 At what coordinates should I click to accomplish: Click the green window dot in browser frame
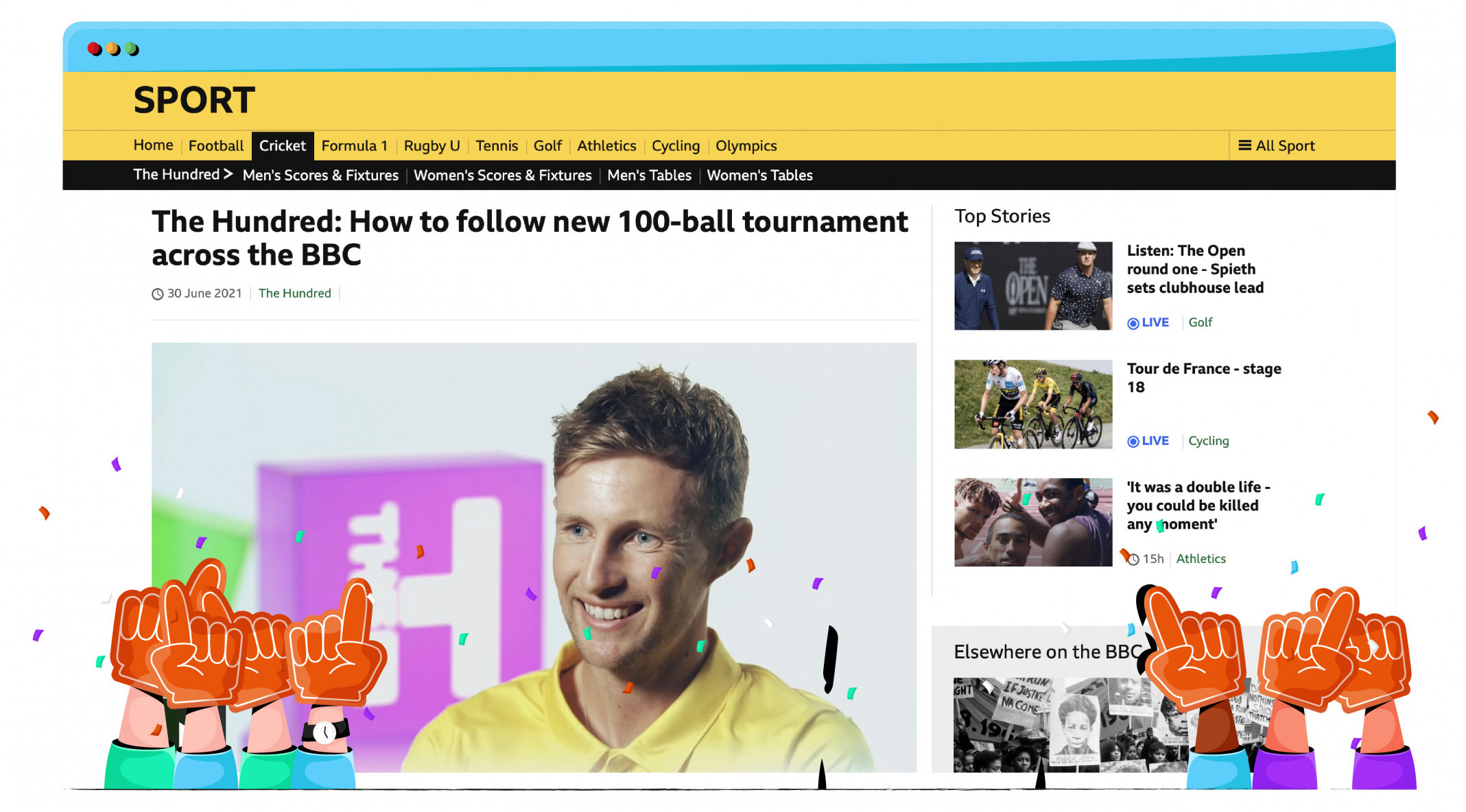(x=132, y=49)
